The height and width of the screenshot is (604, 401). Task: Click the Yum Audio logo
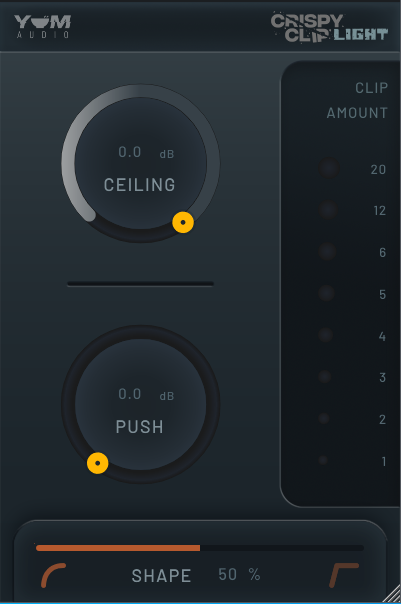click(43, 26)
